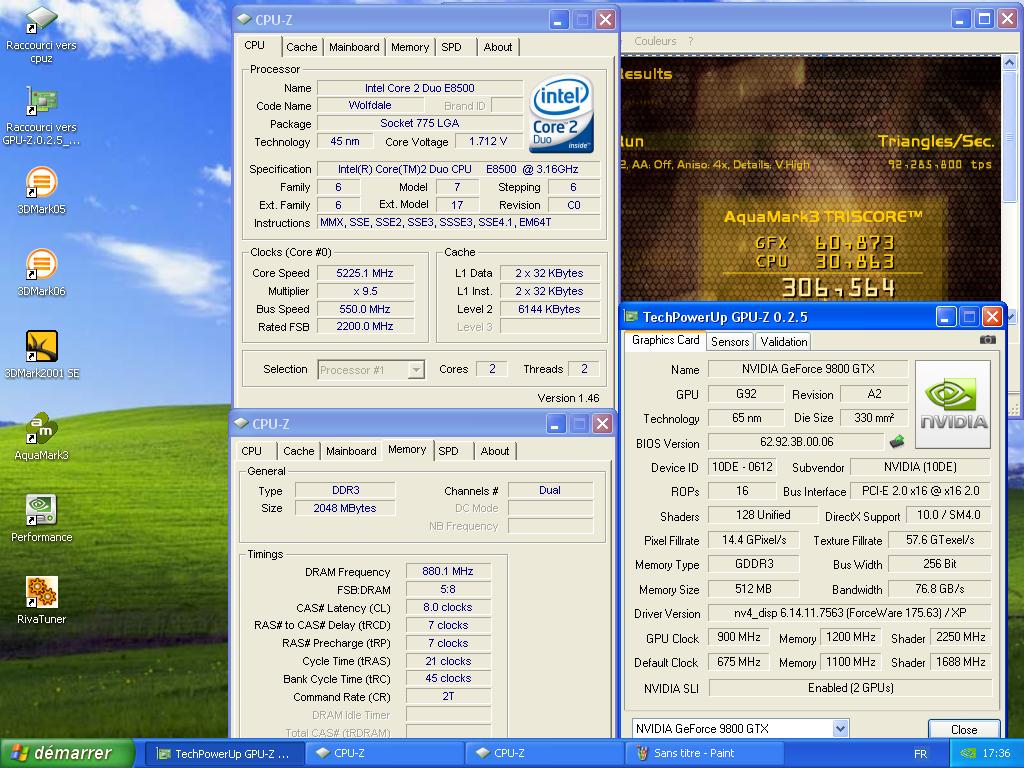Image resolution: width=1024 pixels, height=768 pixels.
Task: Select Graphics Card tab in GPU-Z
Action: pos(665,340)
